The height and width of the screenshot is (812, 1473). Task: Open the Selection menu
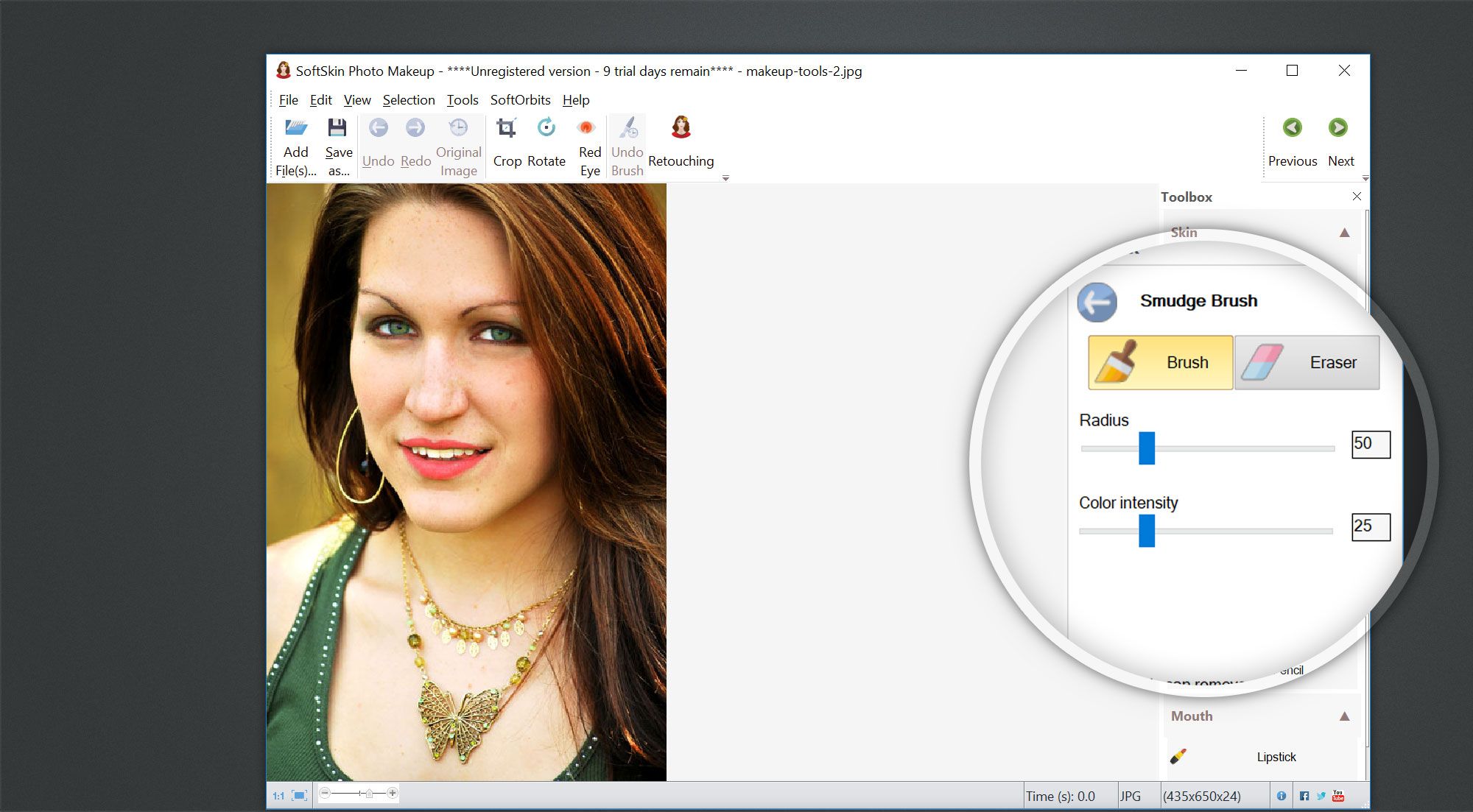click(408, 100)
